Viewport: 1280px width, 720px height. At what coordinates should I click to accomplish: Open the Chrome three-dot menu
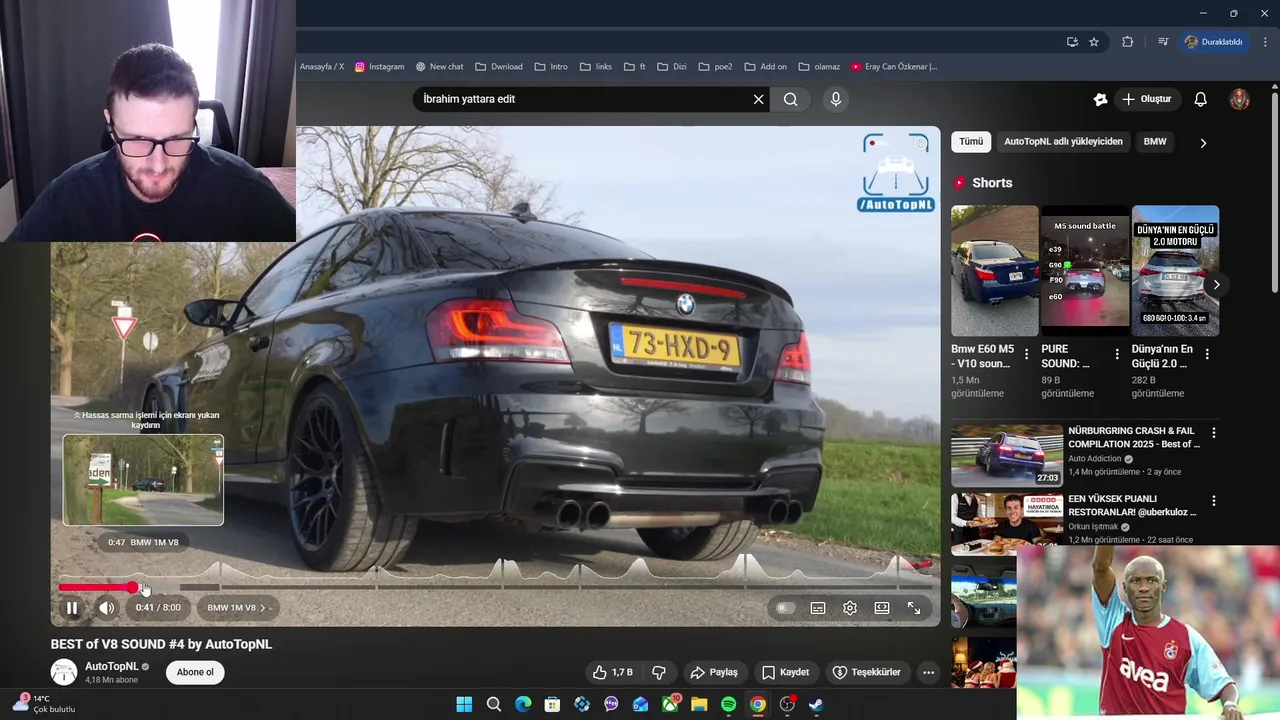[1266, 42]
